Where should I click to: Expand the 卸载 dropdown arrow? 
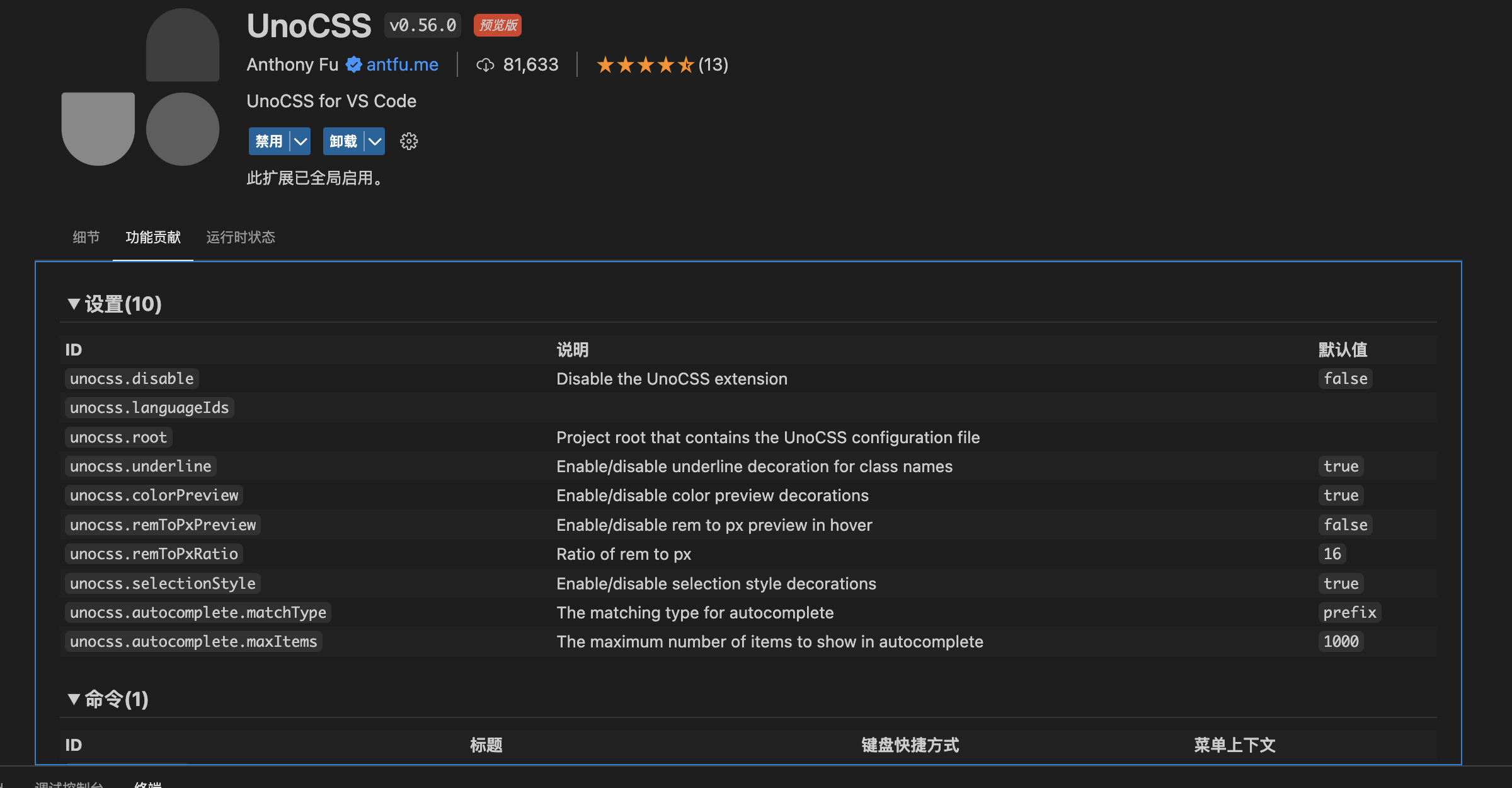[x=375, y=141]
